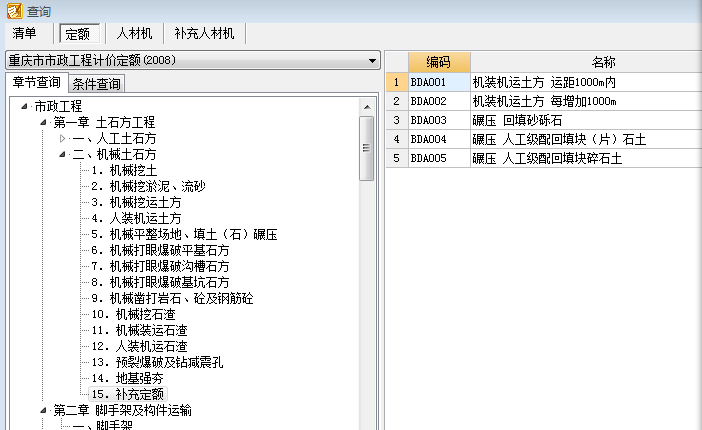Switch to the 定额 tab
This screenshot has height=430, width=702.
(x=79, y=34)
